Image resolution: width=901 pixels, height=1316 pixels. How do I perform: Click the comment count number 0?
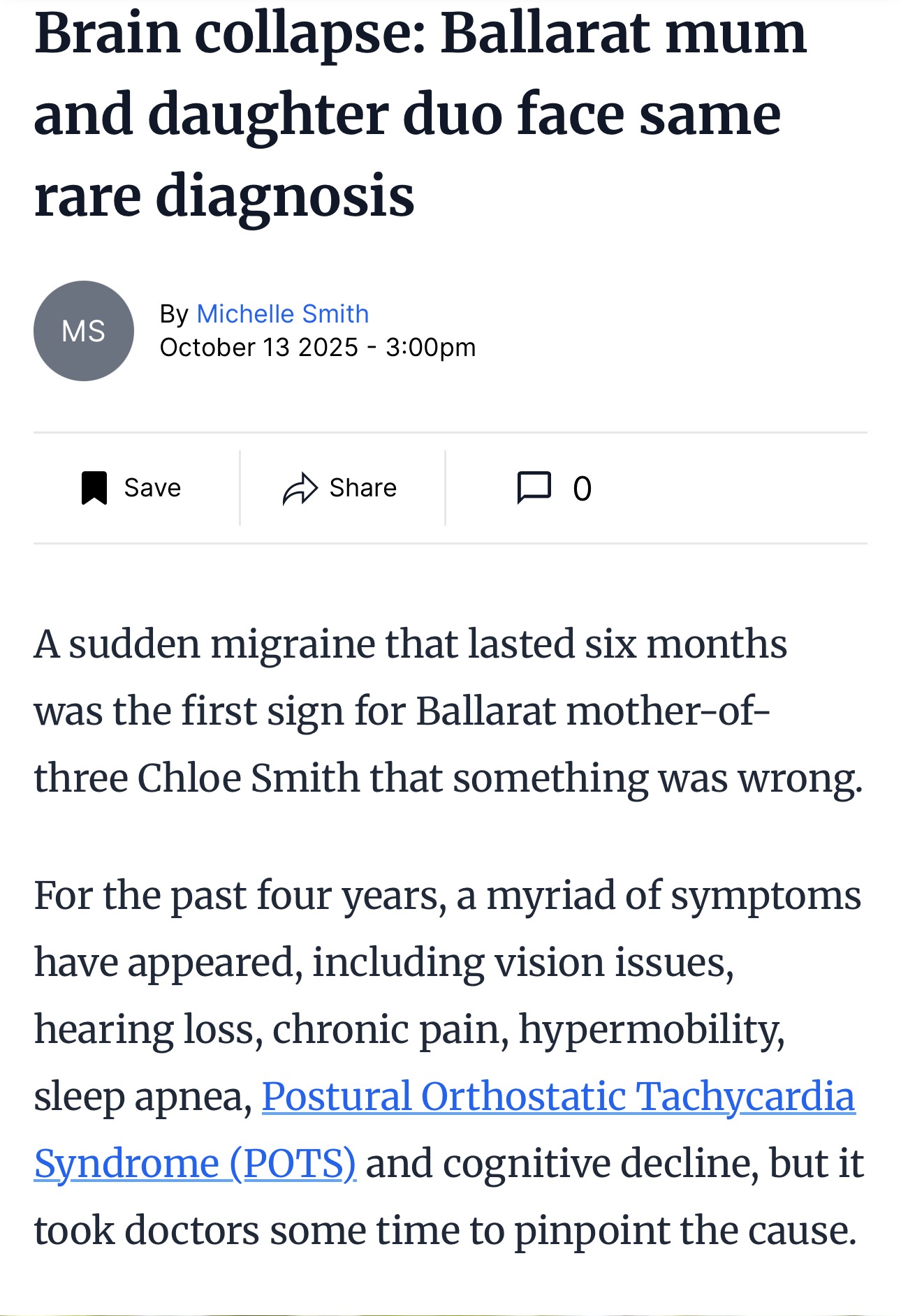(x=582, y=489)
